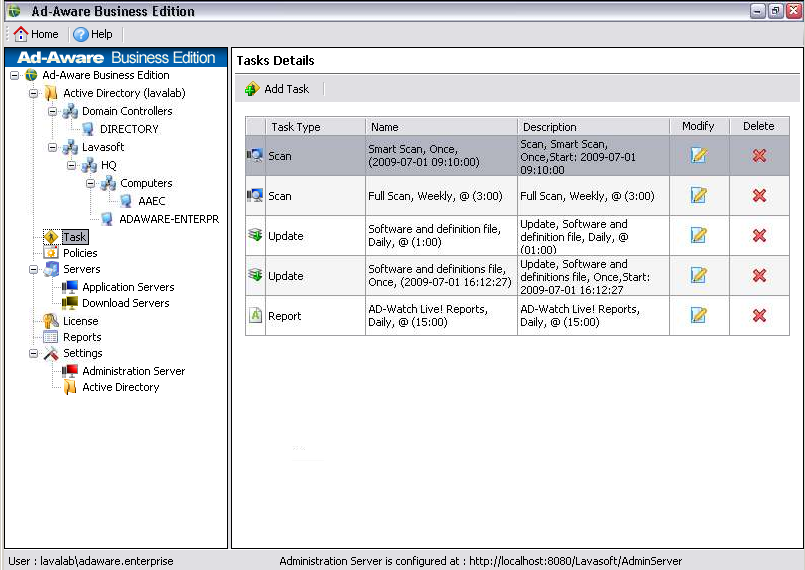Open Help from the toolbar
Viewport: 805px width, 570px height.
[93, 34]
